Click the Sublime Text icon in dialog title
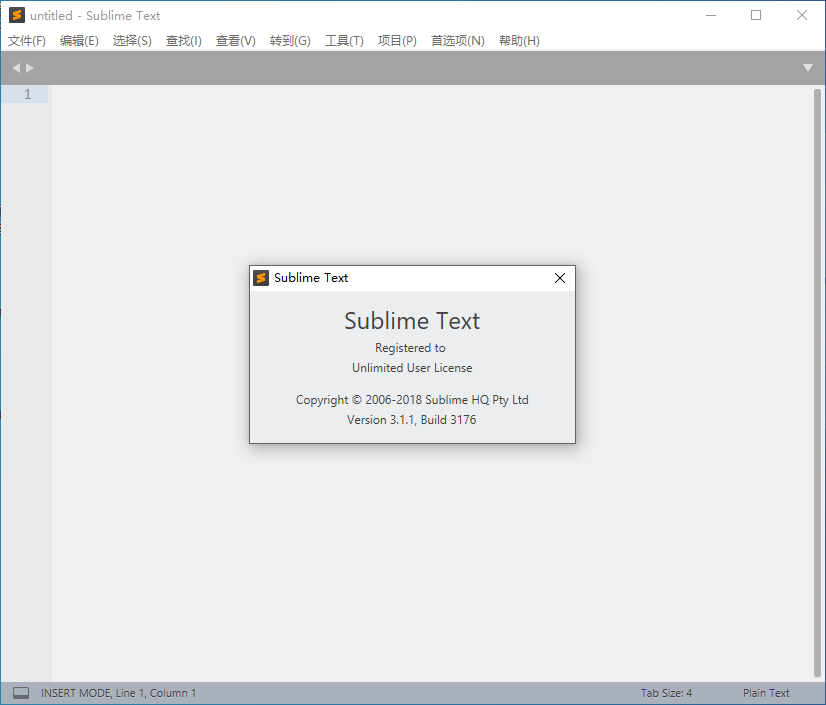This screenshot has height=705, width=826. [261, 278]
